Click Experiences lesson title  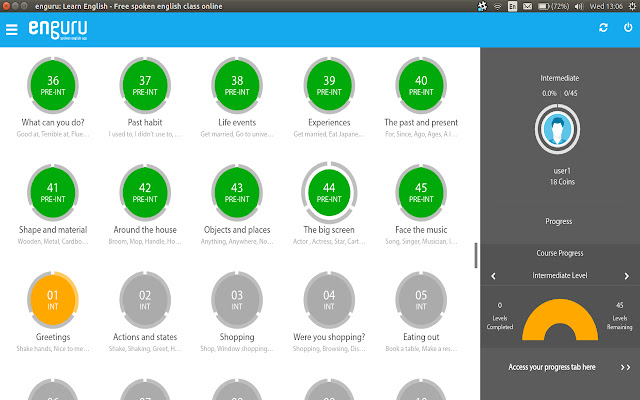click(x=329, y=122)
